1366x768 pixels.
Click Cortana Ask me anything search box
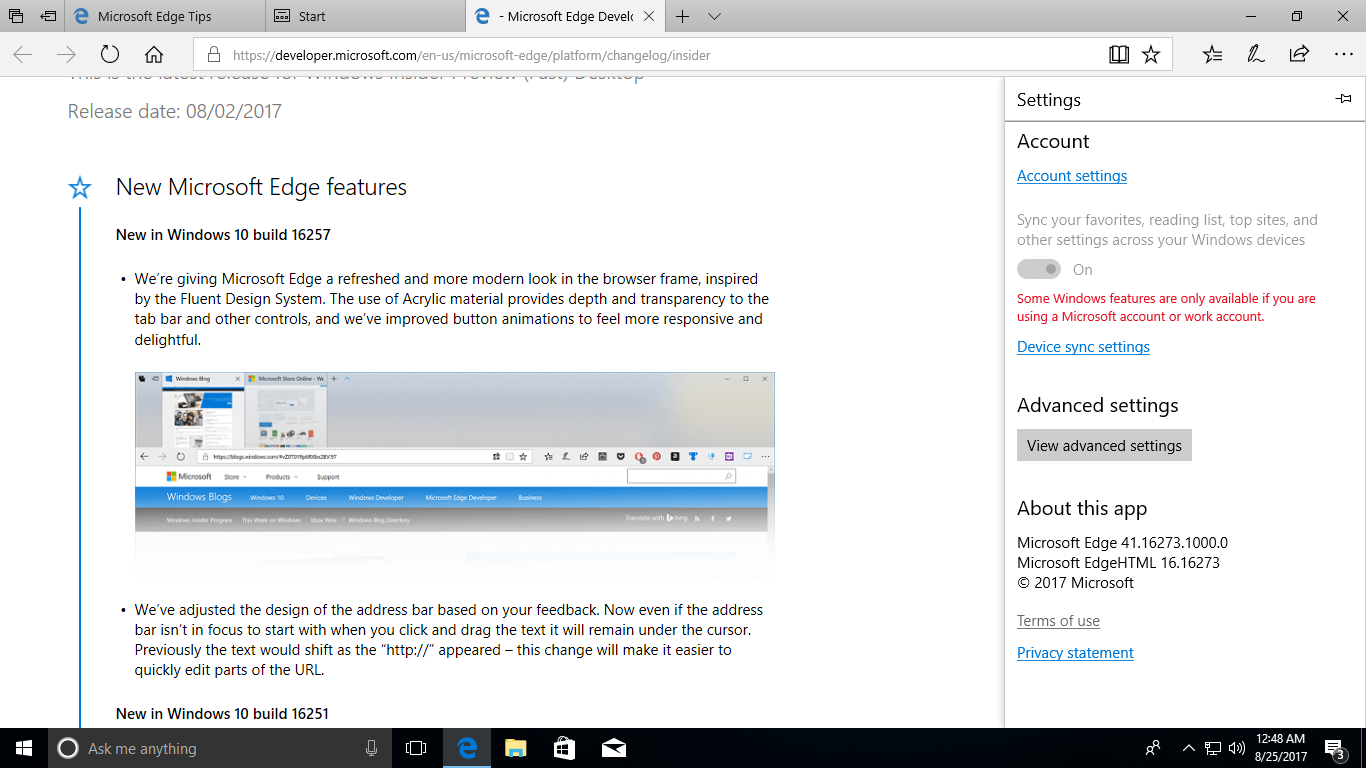pyautogui.click(x=220, y=748)
